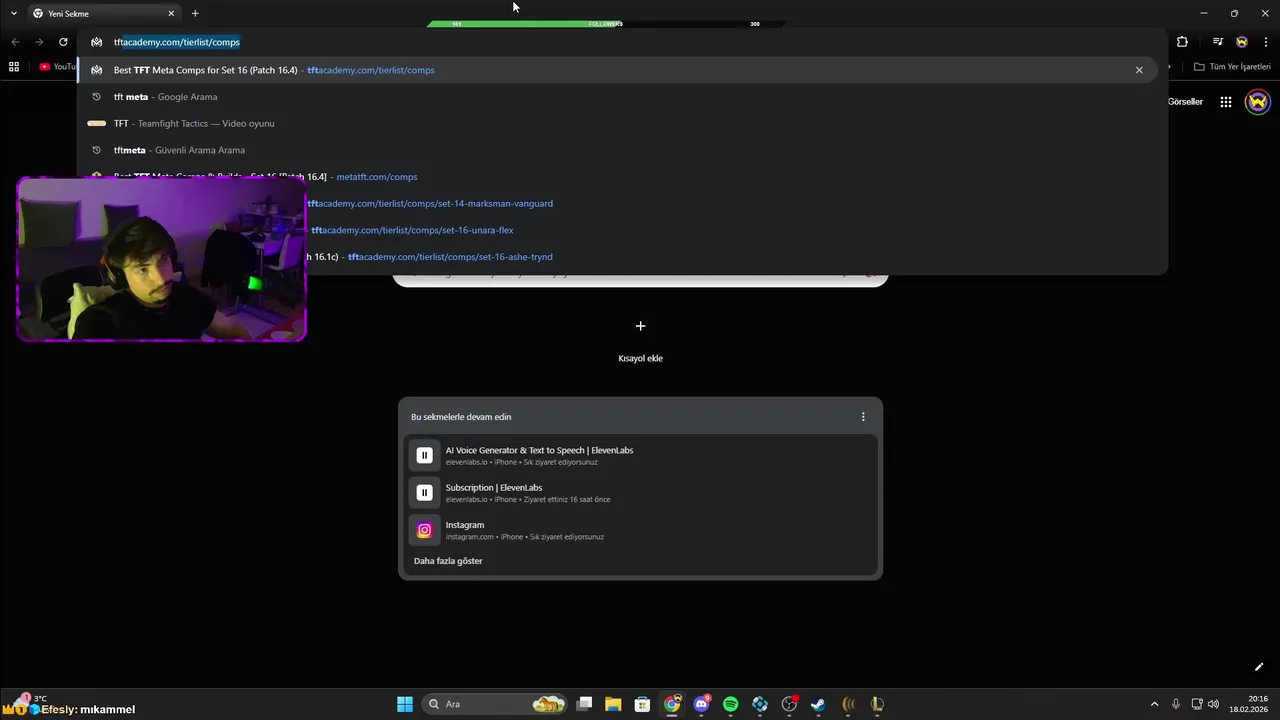Click Chrome profile avatar in toolbar
The width and height of the screenshot is (1280, 720).
tap(1242, 42)
